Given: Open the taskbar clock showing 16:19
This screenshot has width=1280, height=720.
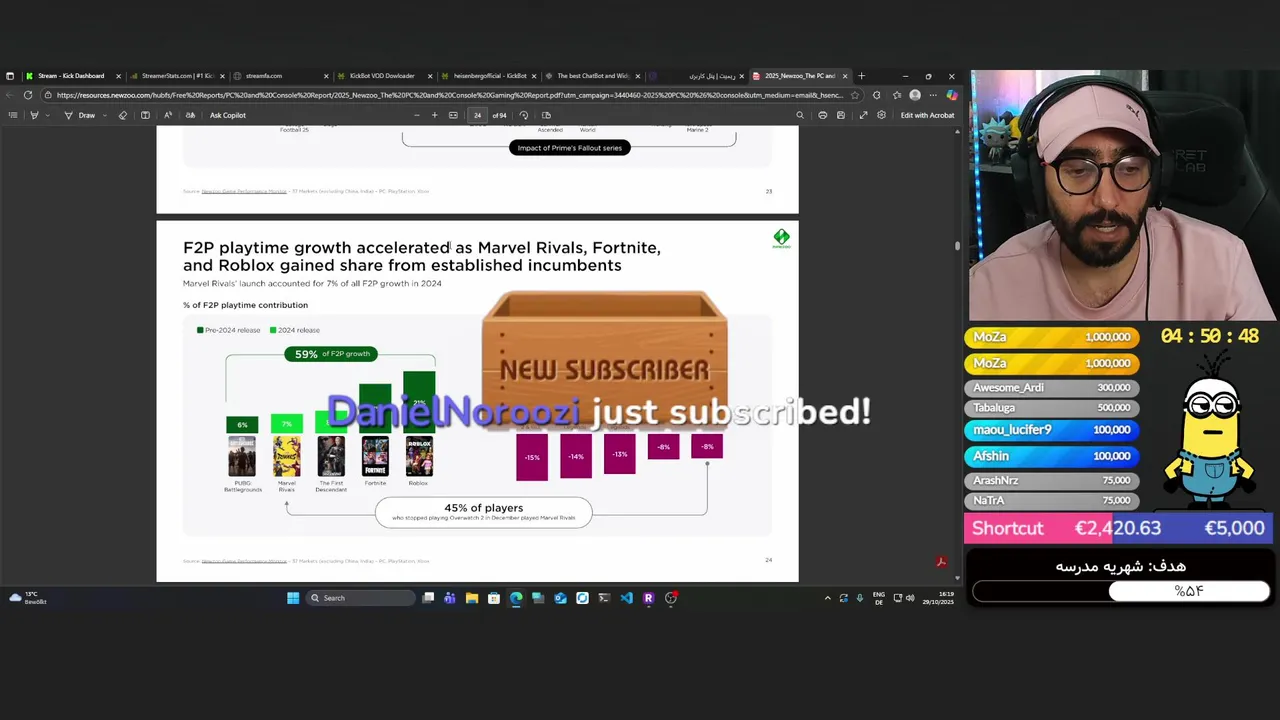Looking at the screenshot, I should [940, 598].
